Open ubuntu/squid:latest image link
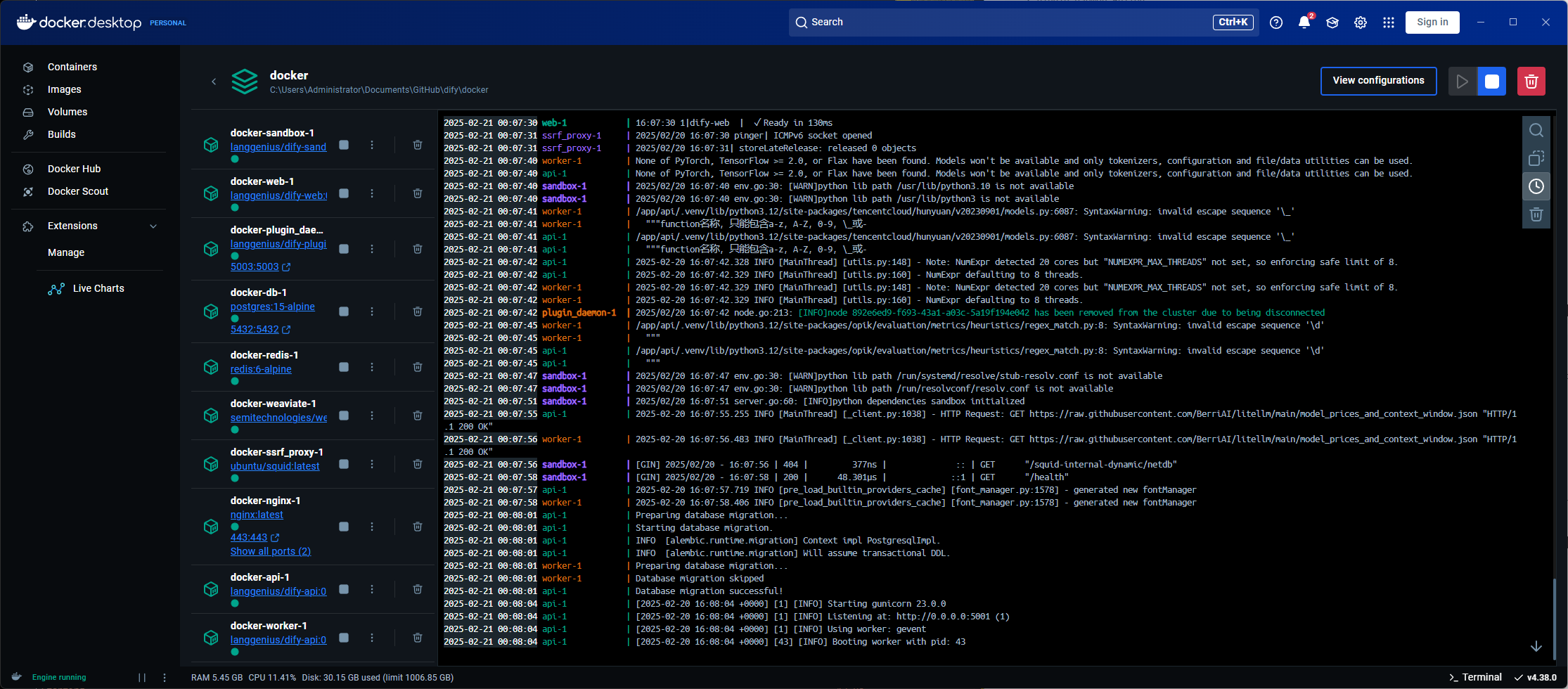The width and height of the screenshot is (1568, 689). coord(275,466)
